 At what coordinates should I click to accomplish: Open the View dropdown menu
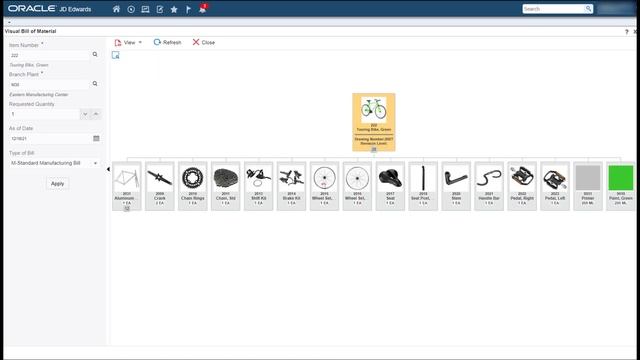128,42
